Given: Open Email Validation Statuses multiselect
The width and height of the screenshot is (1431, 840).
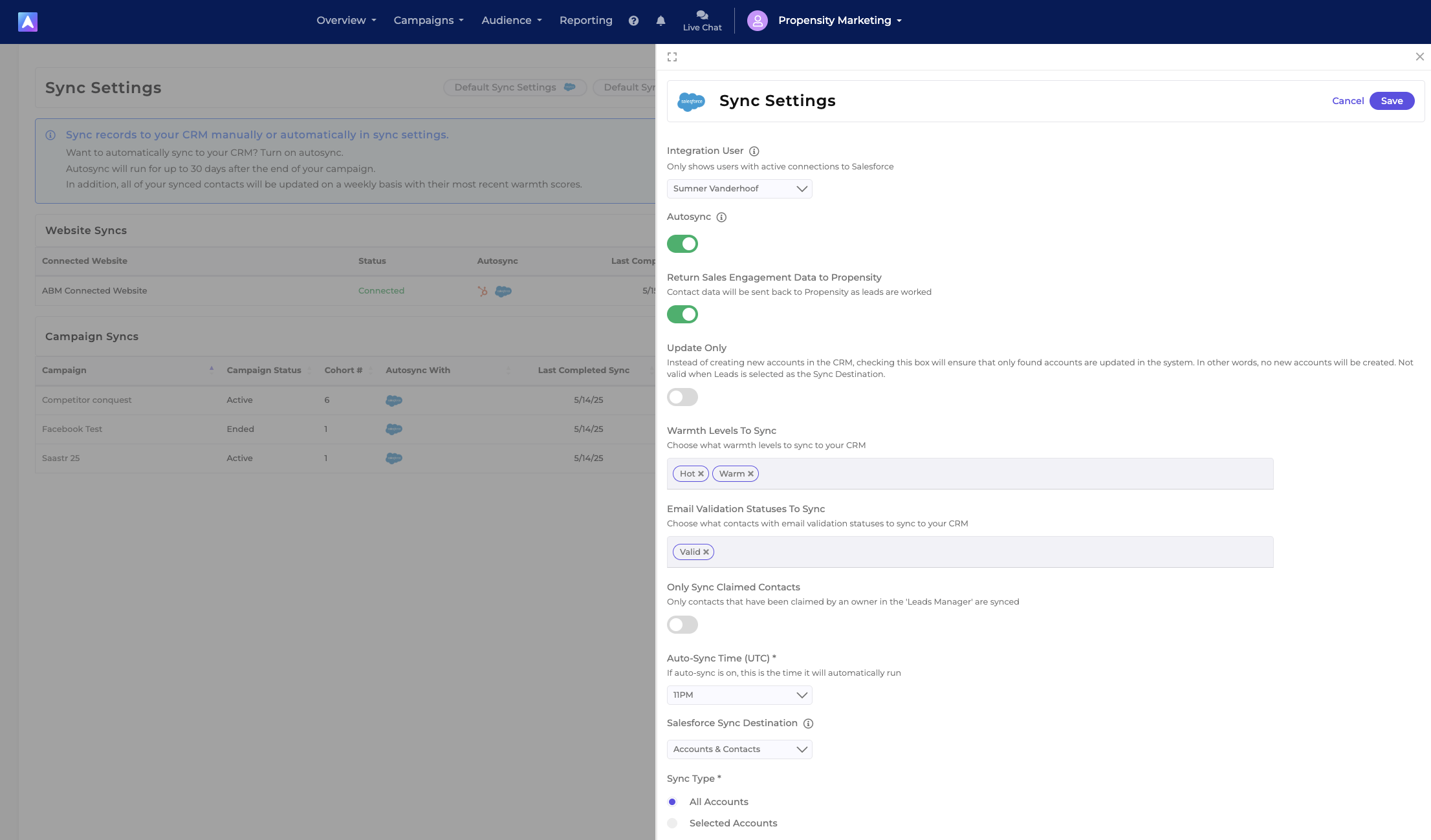Looking at the screenshot, I should [970, 552].
